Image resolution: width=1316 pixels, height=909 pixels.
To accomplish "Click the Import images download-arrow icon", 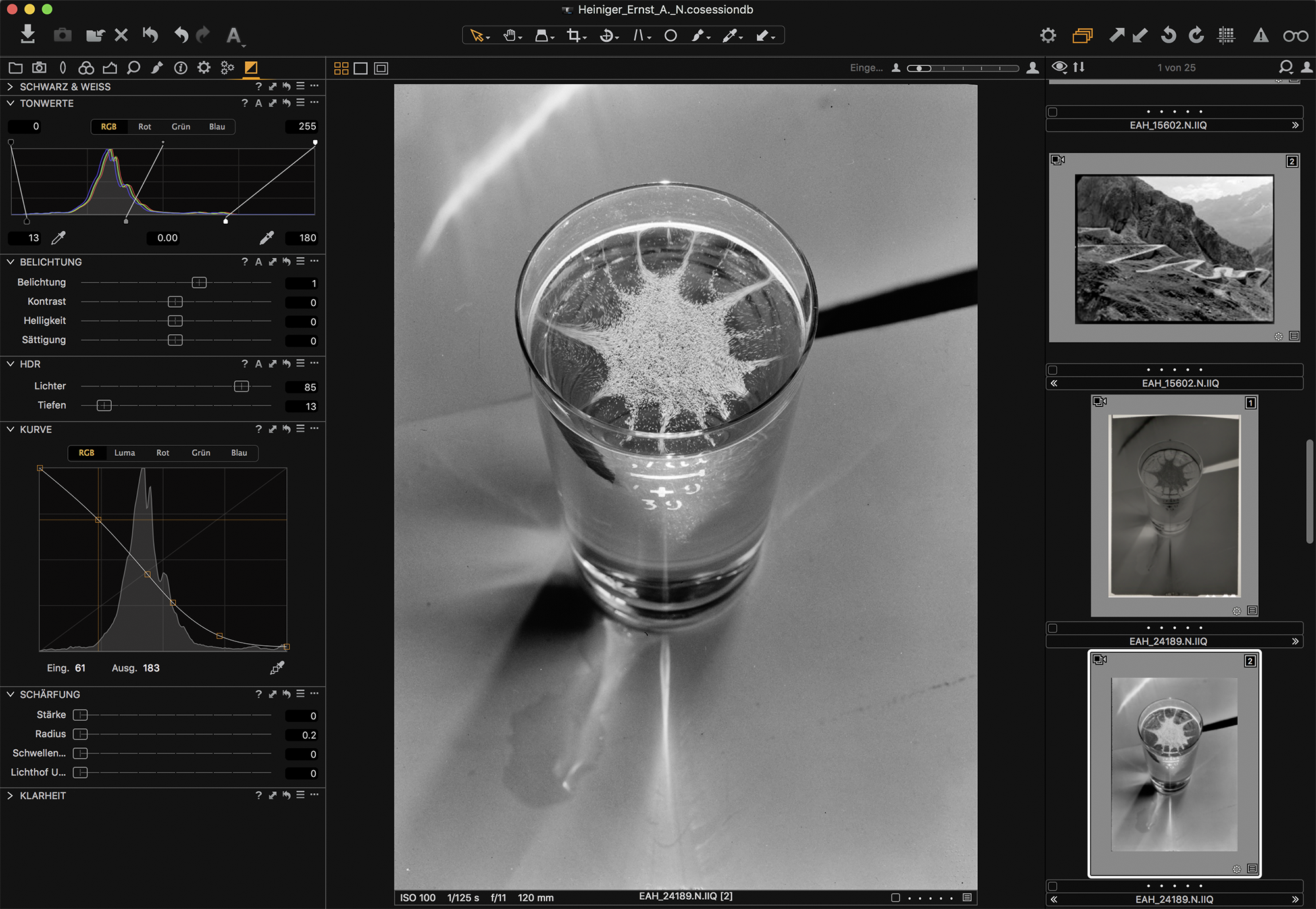I will click(x=28, y=34).
